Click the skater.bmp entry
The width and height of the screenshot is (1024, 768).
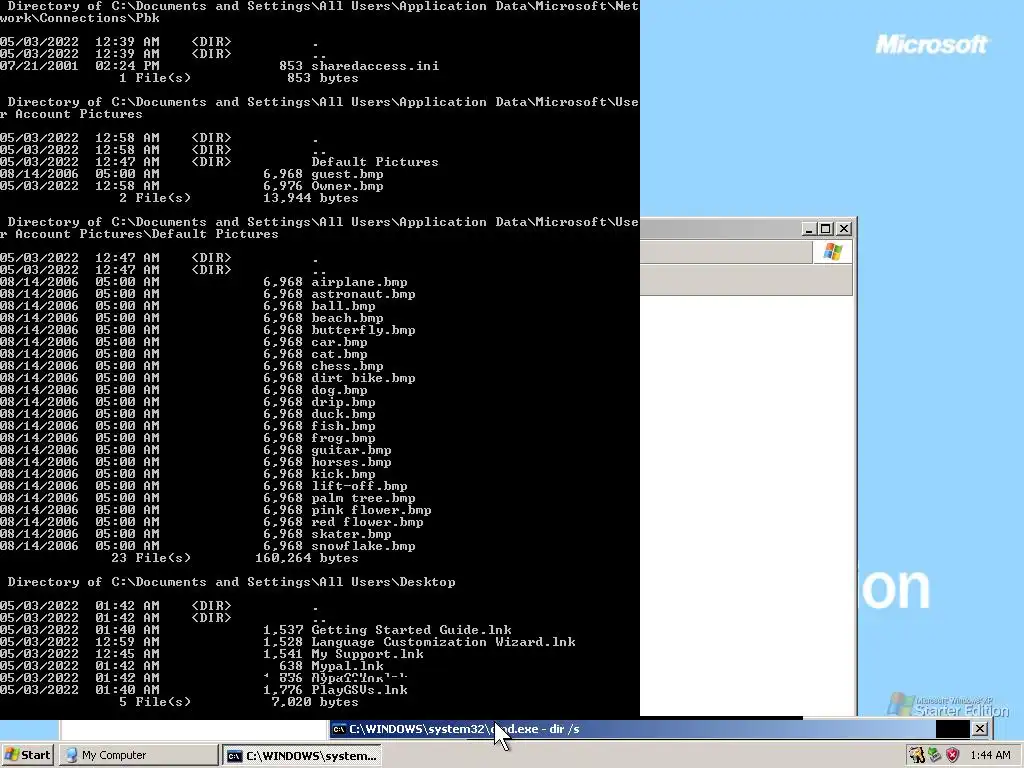(x=351, y=534)
